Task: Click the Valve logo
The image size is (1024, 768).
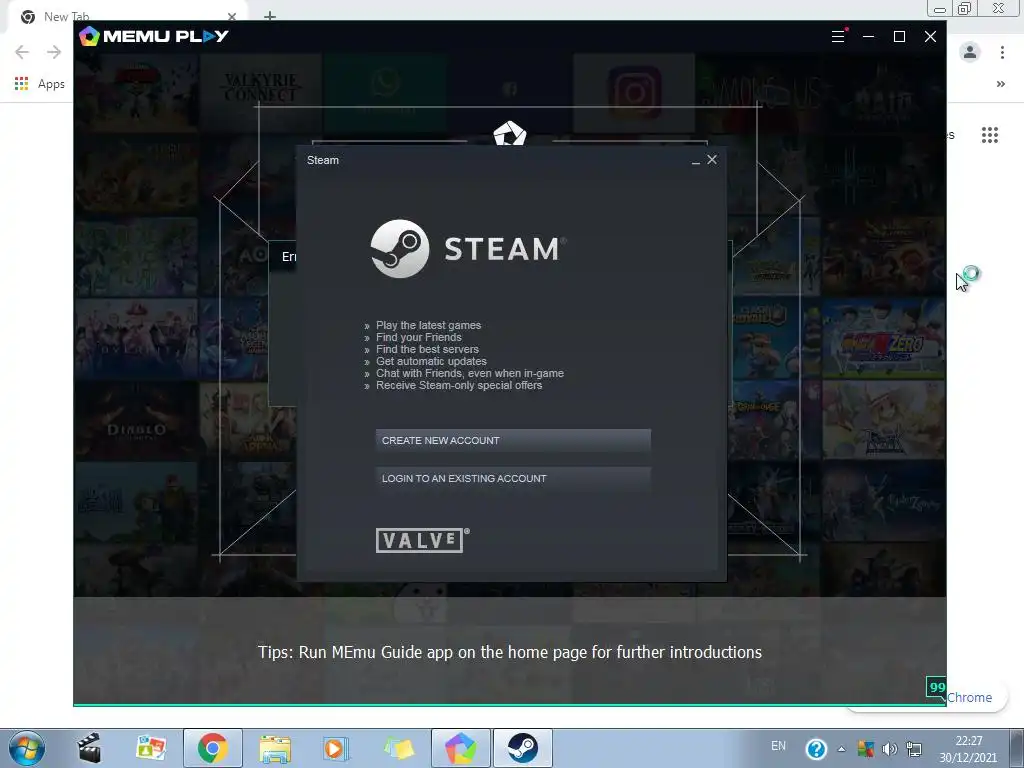Action: point(423,540)
